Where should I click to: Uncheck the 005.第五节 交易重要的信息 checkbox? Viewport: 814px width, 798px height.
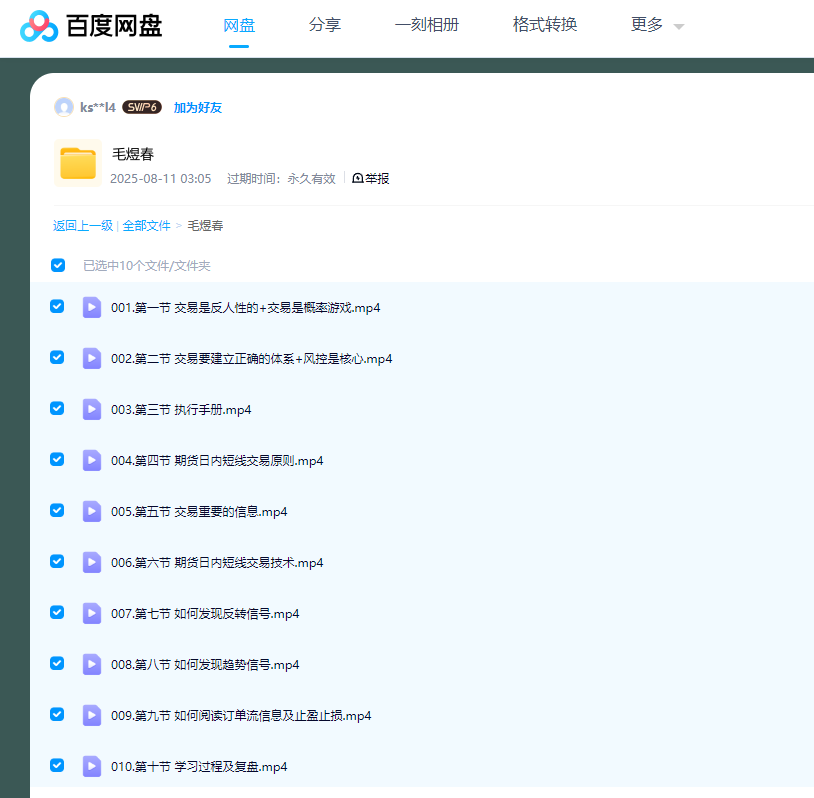click(x=57, y=510)
